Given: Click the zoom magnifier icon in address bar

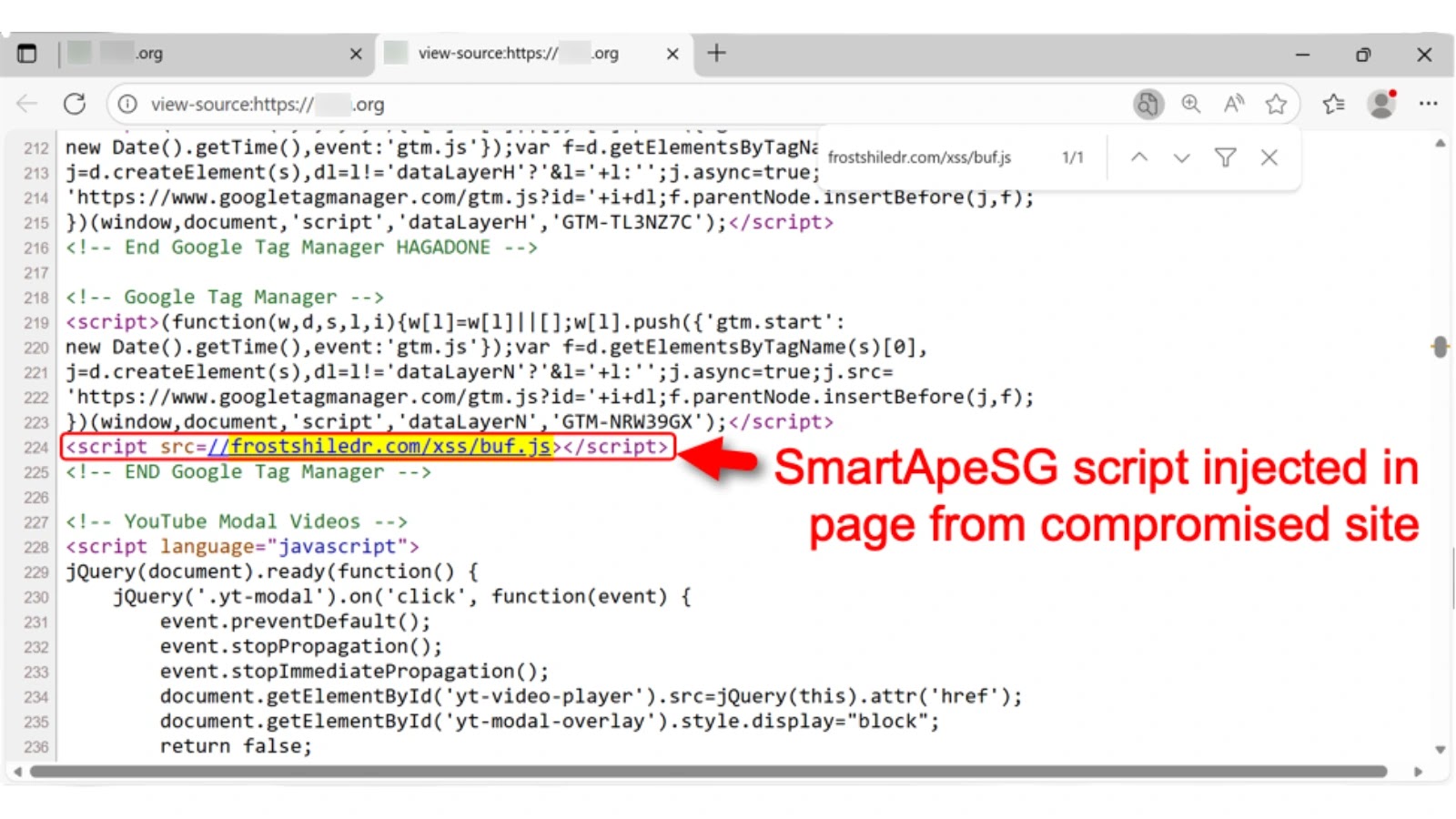Looking at the screenshot, I should click(1190, 105).
